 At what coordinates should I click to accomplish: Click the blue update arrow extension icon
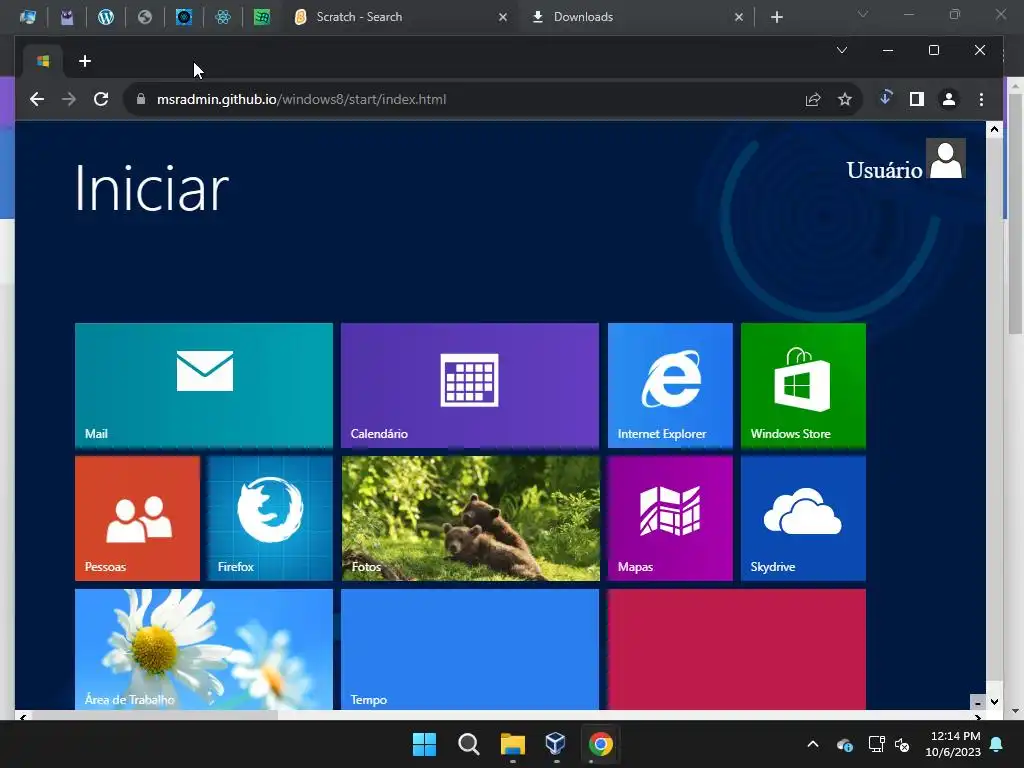(886, 98)
